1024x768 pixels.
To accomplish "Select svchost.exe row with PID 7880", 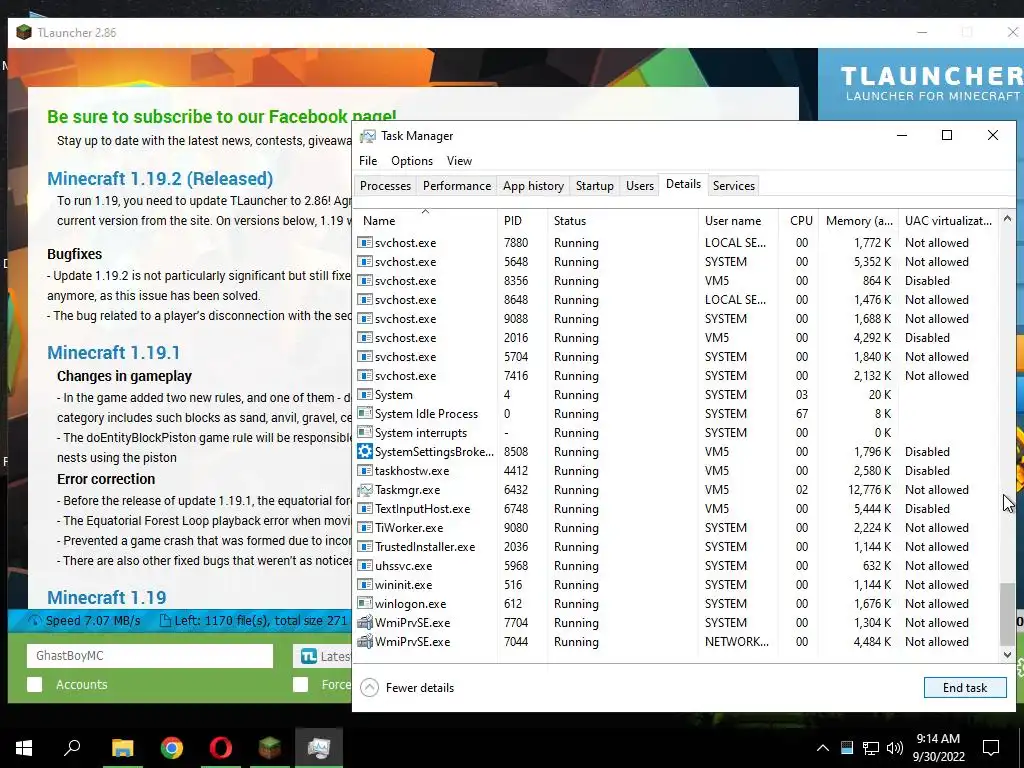I will 676,242.
